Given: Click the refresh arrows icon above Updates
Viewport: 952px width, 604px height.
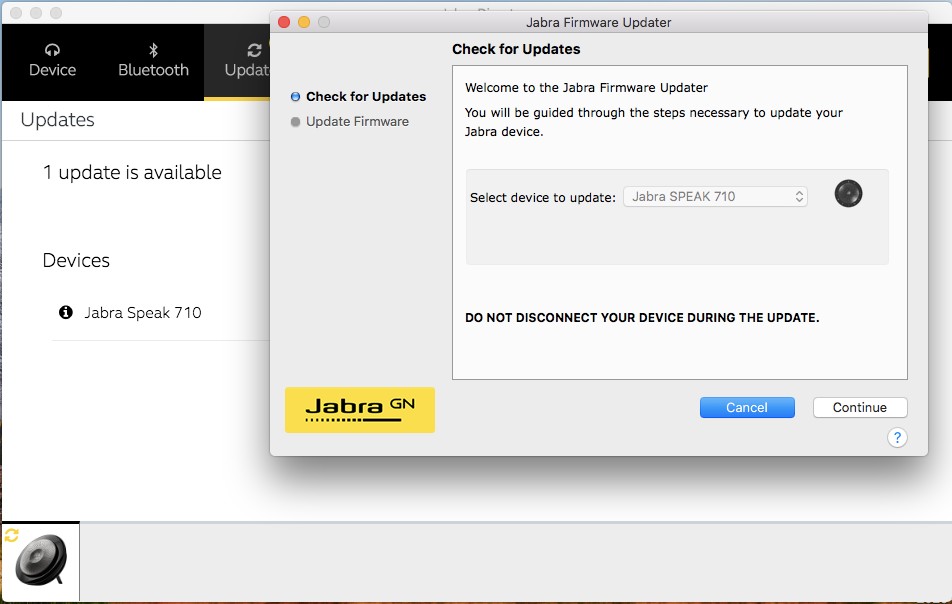Looking at the screenshot, I should coord(254,50).
